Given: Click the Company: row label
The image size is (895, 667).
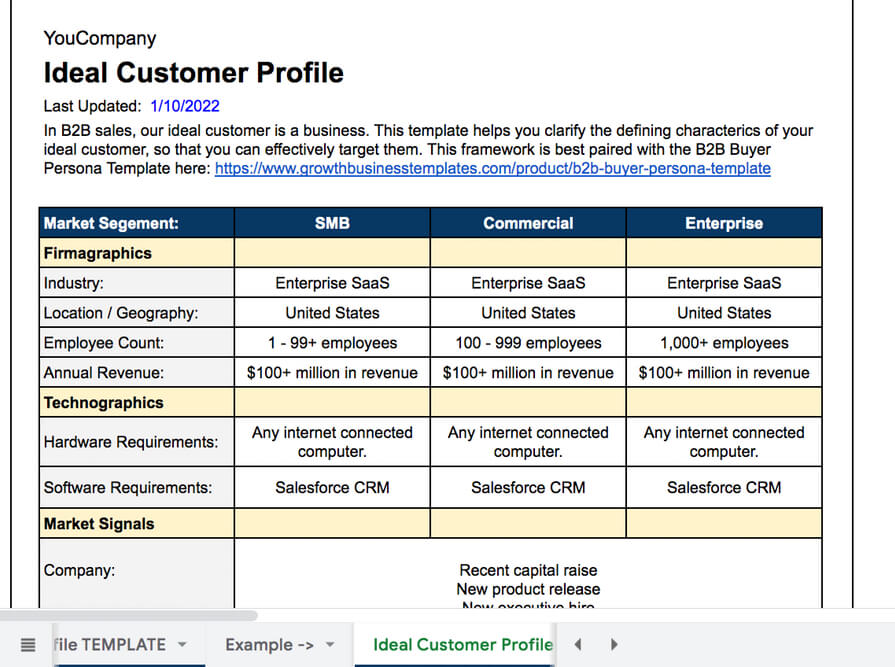Looking at the screenshot, I should [x=137, y=573].
